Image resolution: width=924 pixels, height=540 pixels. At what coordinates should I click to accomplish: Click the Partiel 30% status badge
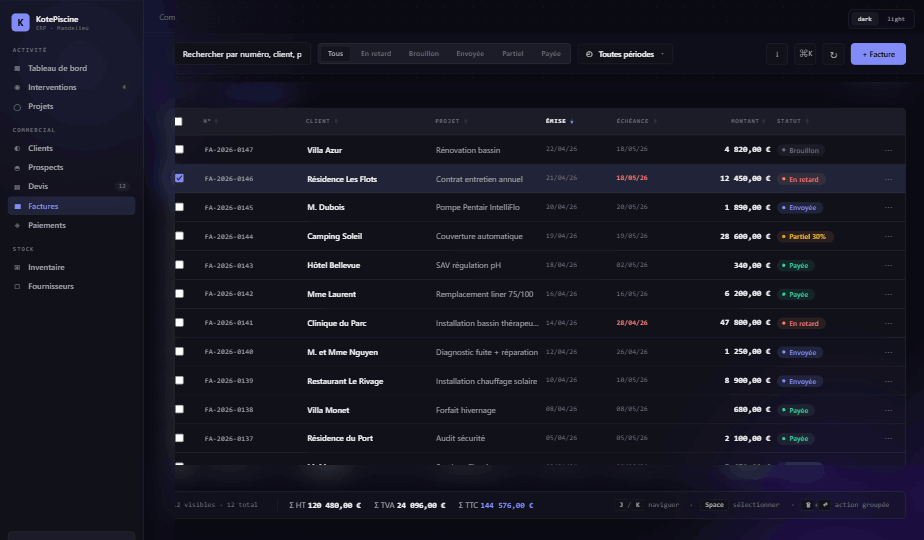pos(804,236)
